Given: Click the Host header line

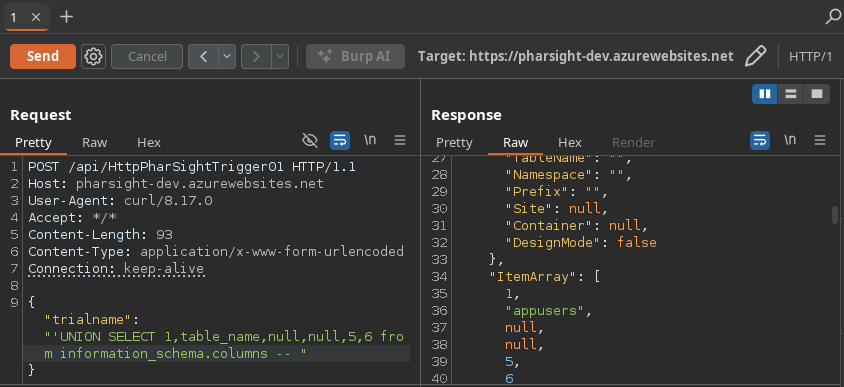Looking at the screenshot, I should (175, 184).
